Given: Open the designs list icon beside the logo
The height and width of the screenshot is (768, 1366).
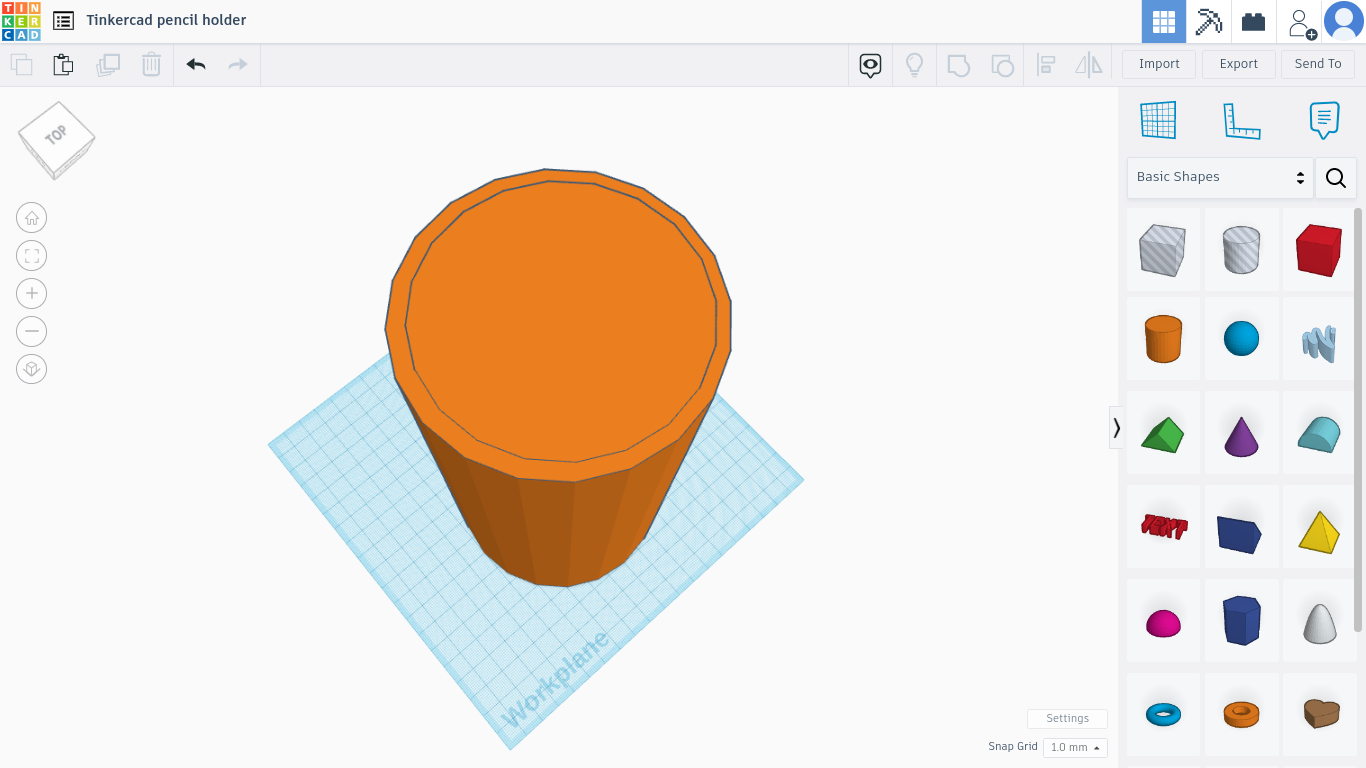Looking at the screenshot, I should pos(63,20).
